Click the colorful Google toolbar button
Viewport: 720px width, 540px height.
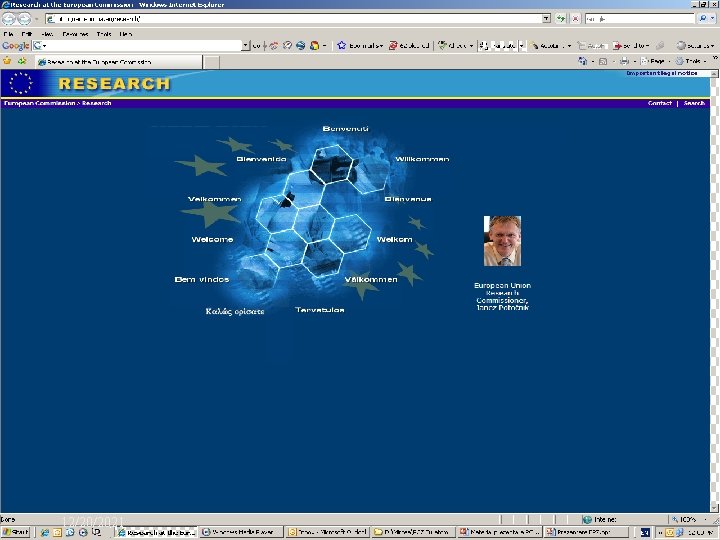[315, 45]
